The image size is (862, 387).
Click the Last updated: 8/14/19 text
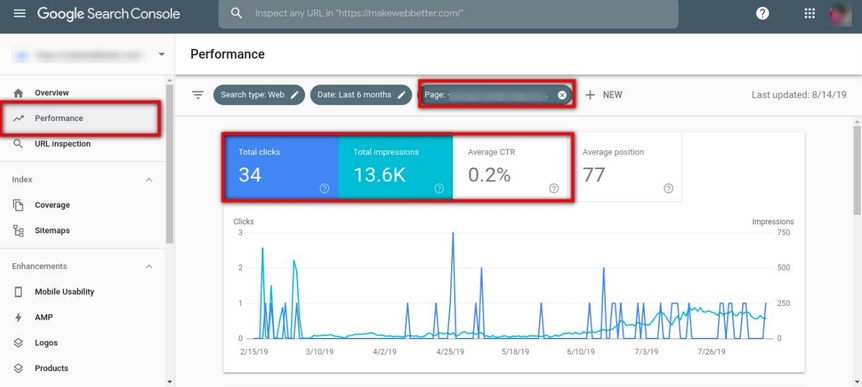(799, 95)
